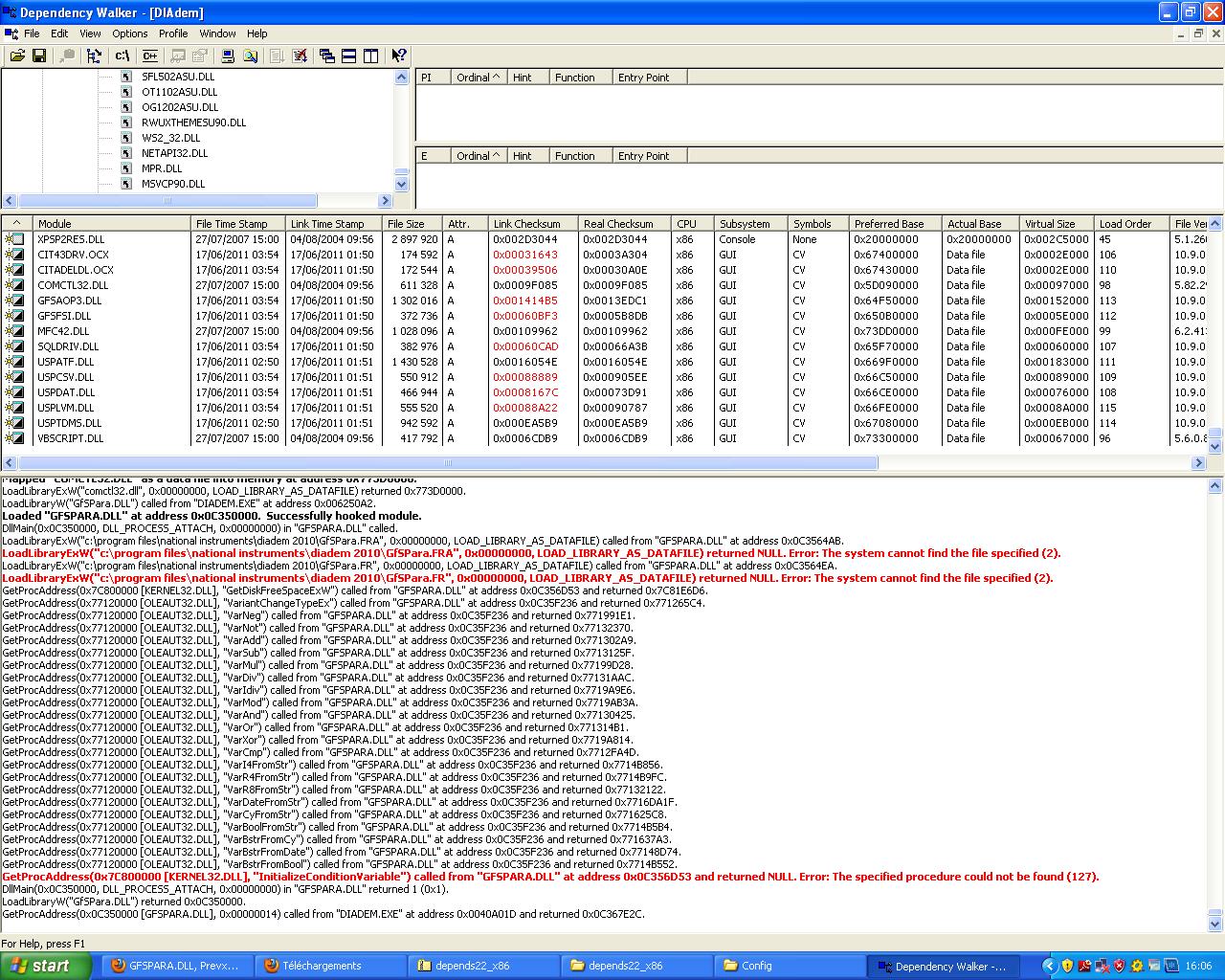Click red checksum 0x00031643 cell
The image size is (1225, 980).
click(x=525, y=255)
